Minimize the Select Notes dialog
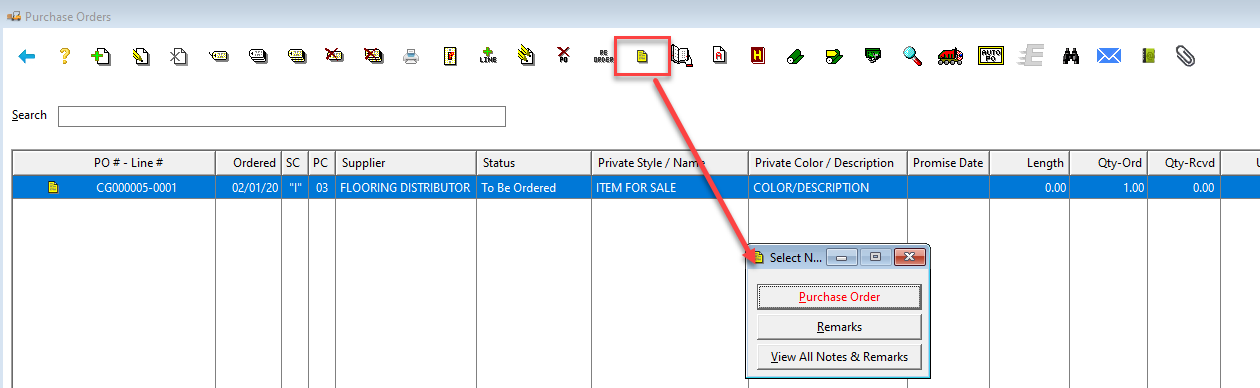The width and height of the screenshot is (1260, 388). click(841, 257)
